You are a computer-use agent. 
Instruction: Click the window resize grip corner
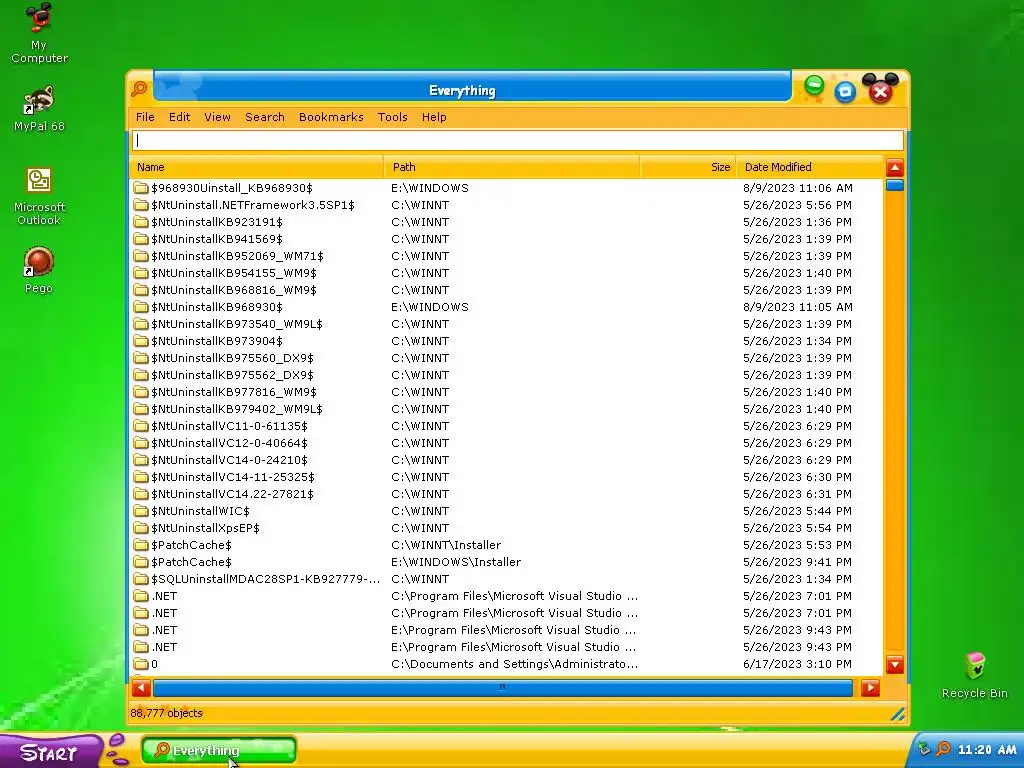[898, 714]
